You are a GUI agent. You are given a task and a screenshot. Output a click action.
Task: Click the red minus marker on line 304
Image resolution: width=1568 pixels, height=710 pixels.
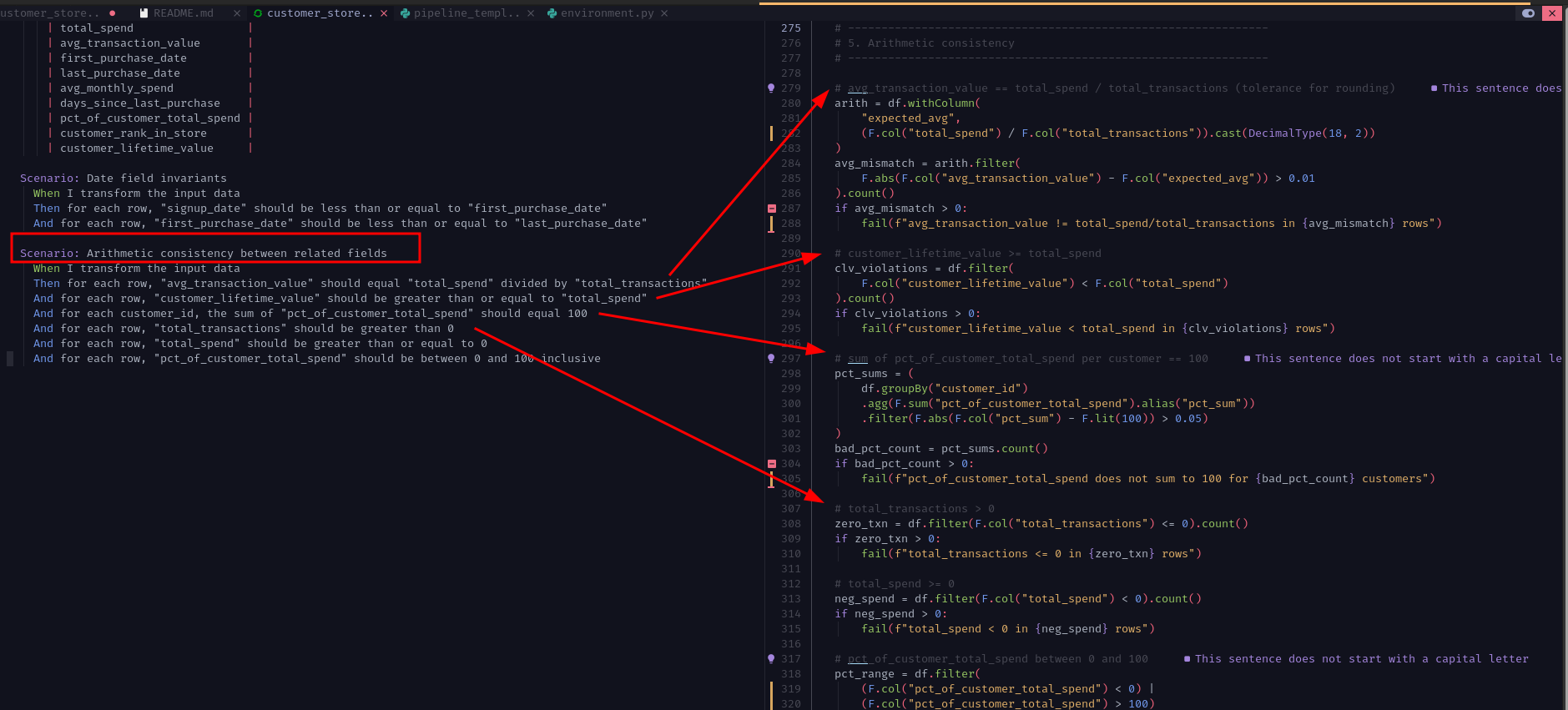tap(771, 464)
